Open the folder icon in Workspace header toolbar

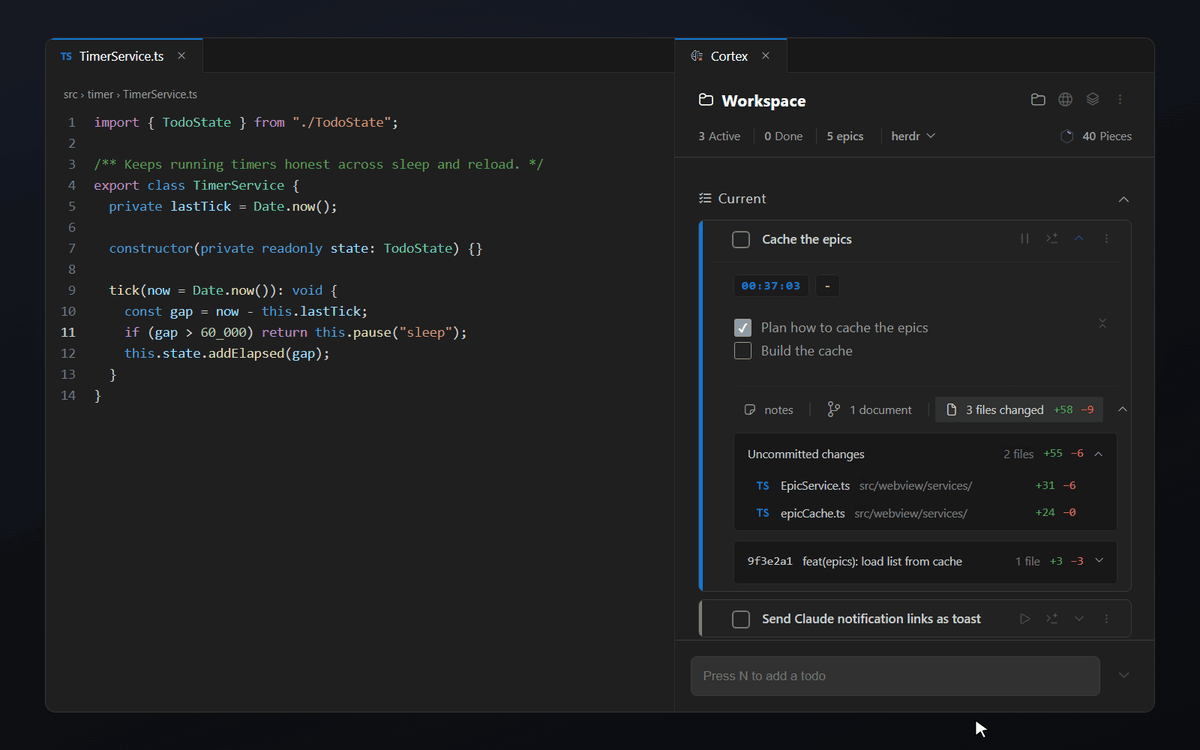(1038, 100)
